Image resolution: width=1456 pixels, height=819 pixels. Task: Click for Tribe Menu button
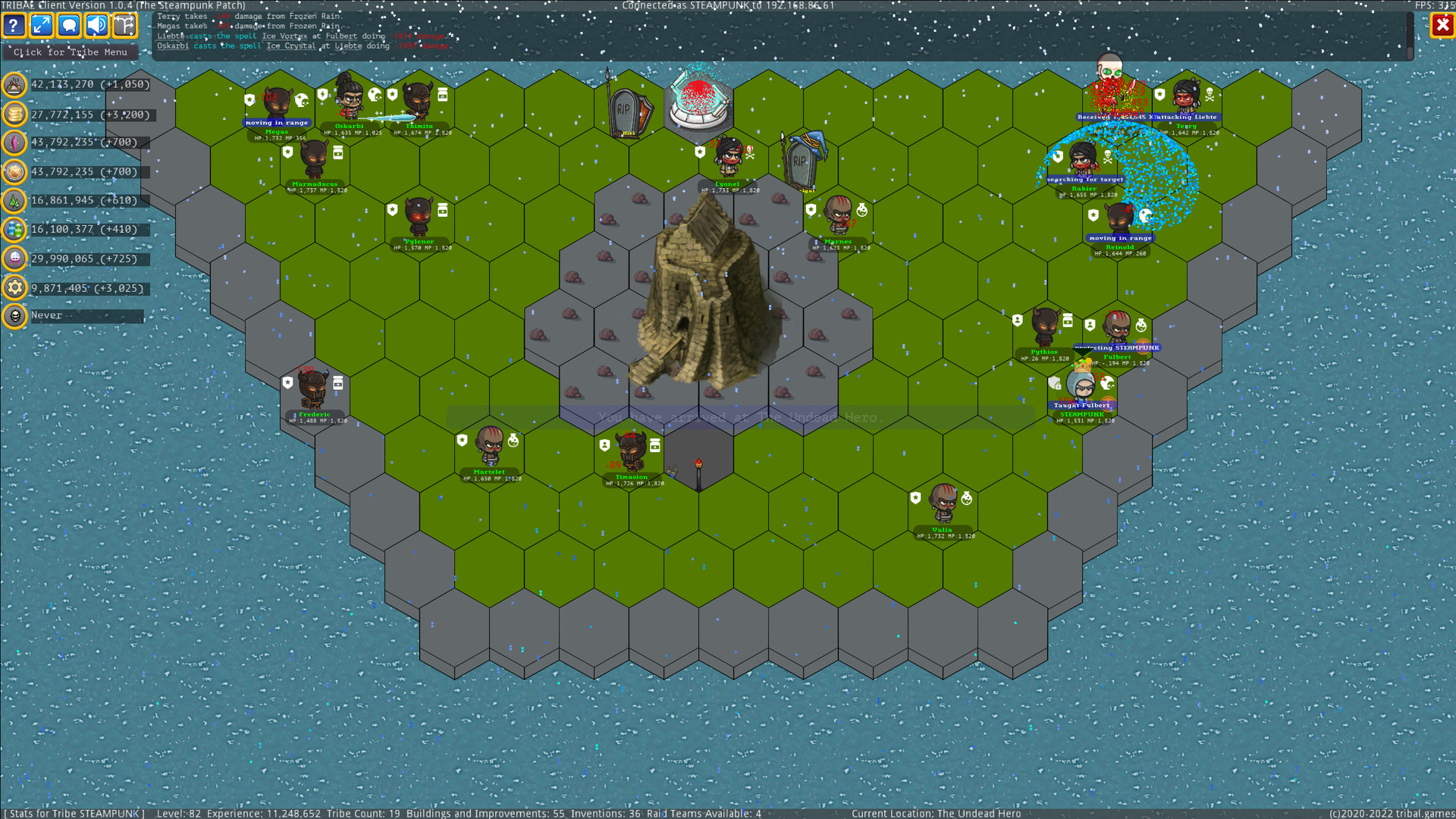pos(71,52)
